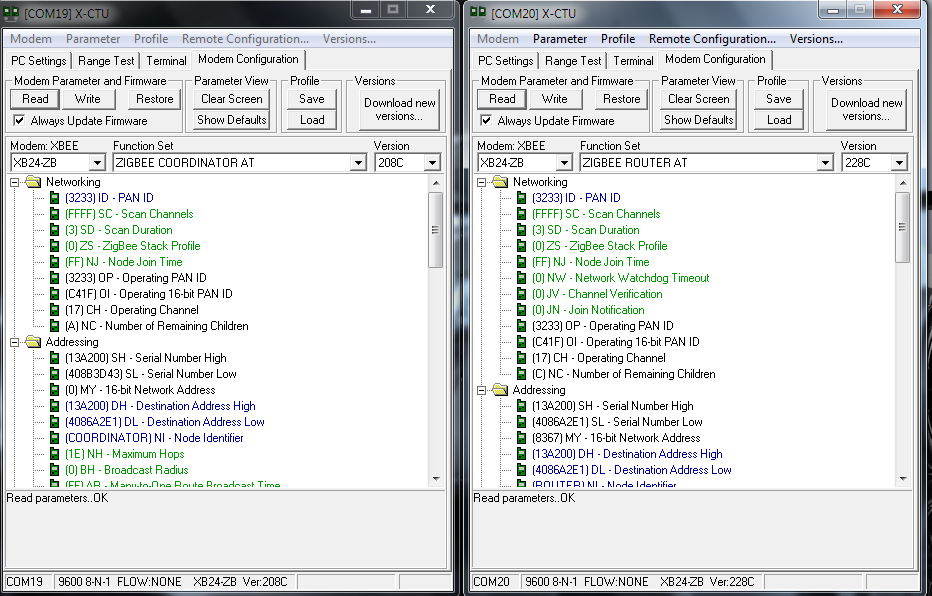932x596 pixels.
Task: Click PAN ID parameter icon in COM20 window
Action: coord(521,198)
